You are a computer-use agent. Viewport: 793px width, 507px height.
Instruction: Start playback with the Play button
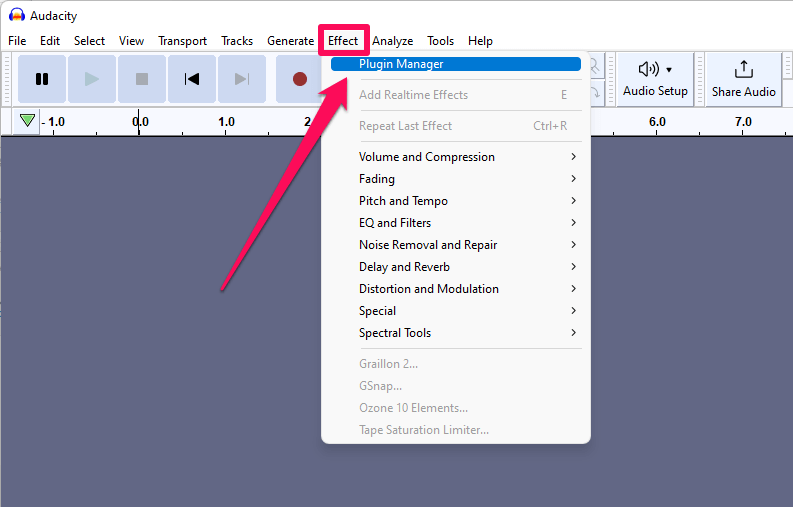pos(92,79)
